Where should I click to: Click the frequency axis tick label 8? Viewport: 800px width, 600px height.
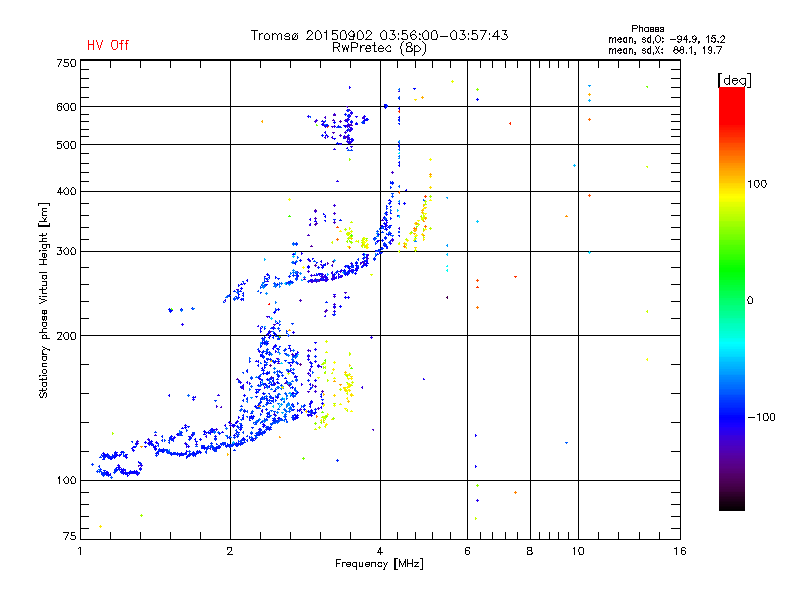(530, 551)
